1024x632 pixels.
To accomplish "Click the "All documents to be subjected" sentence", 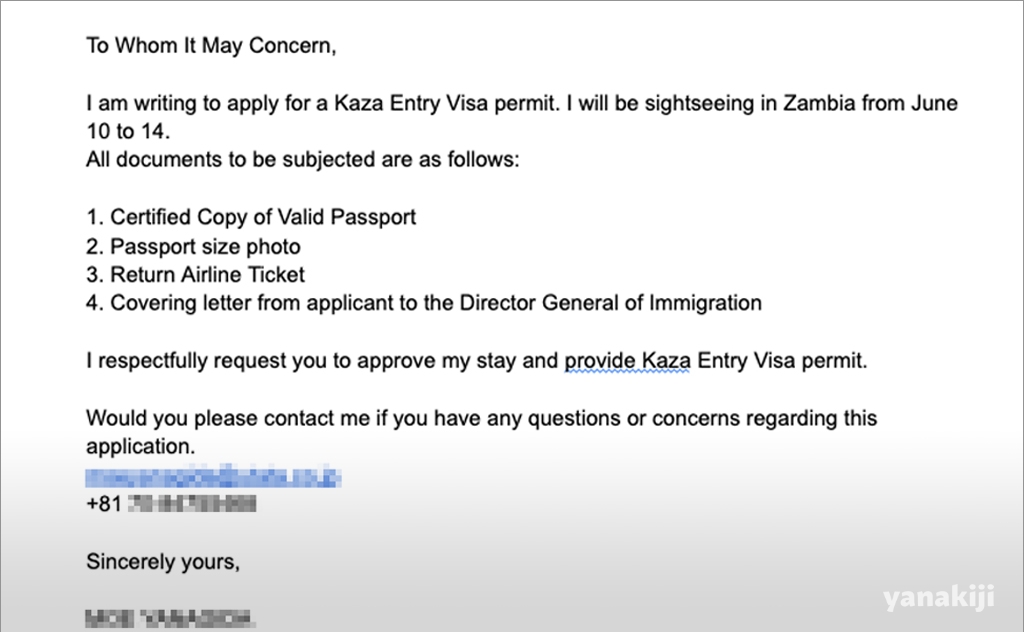I will tap(302, 160).
